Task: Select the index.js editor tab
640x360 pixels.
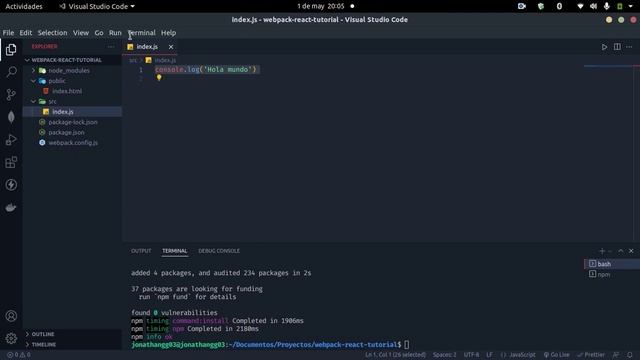Action: point(147,47)
